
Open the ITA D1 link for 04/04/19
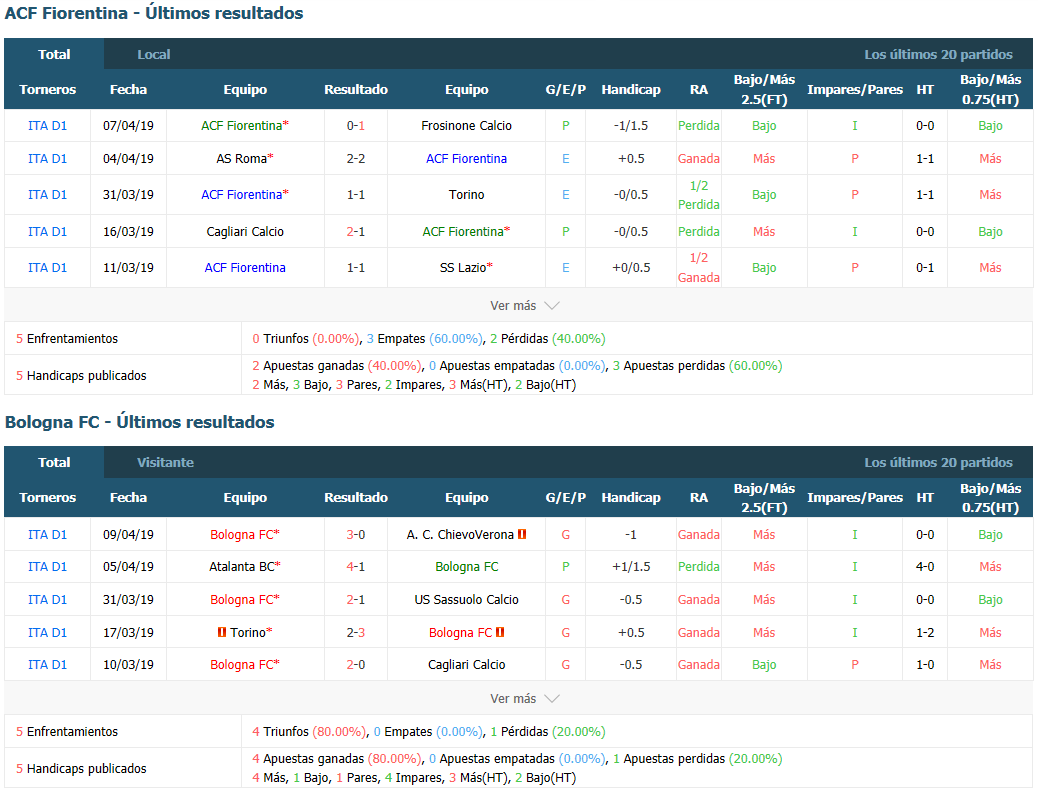click(x=48, y=158)
